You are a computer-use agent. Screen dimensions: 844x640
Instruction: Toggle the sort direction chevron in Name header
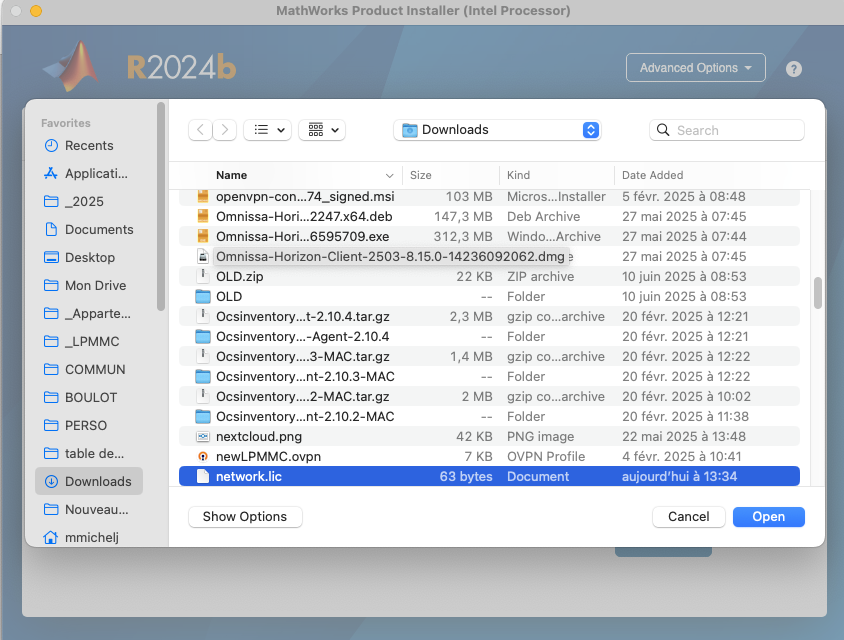390,175
